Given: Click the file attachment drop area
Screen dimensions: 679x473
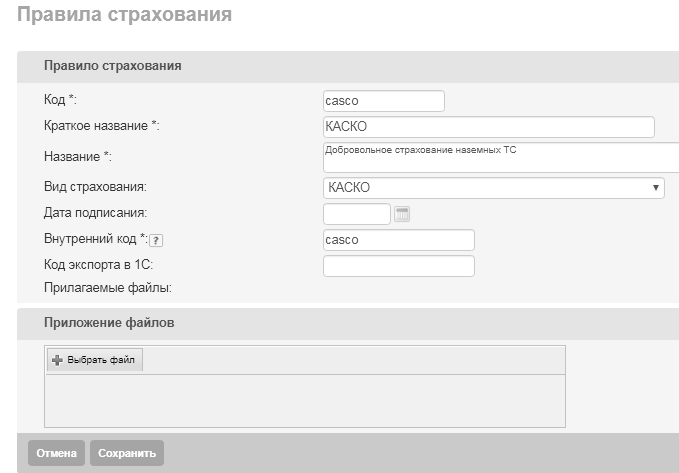Looking at the screenshot, I should (x=305, y=401).
